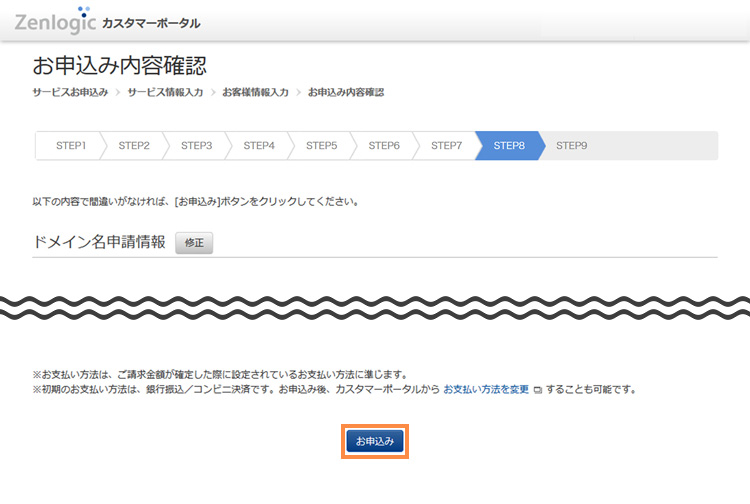Open the お支払い方法を変更 link
750x504 pixels.
pyautogui.click(x=487, y=389)
